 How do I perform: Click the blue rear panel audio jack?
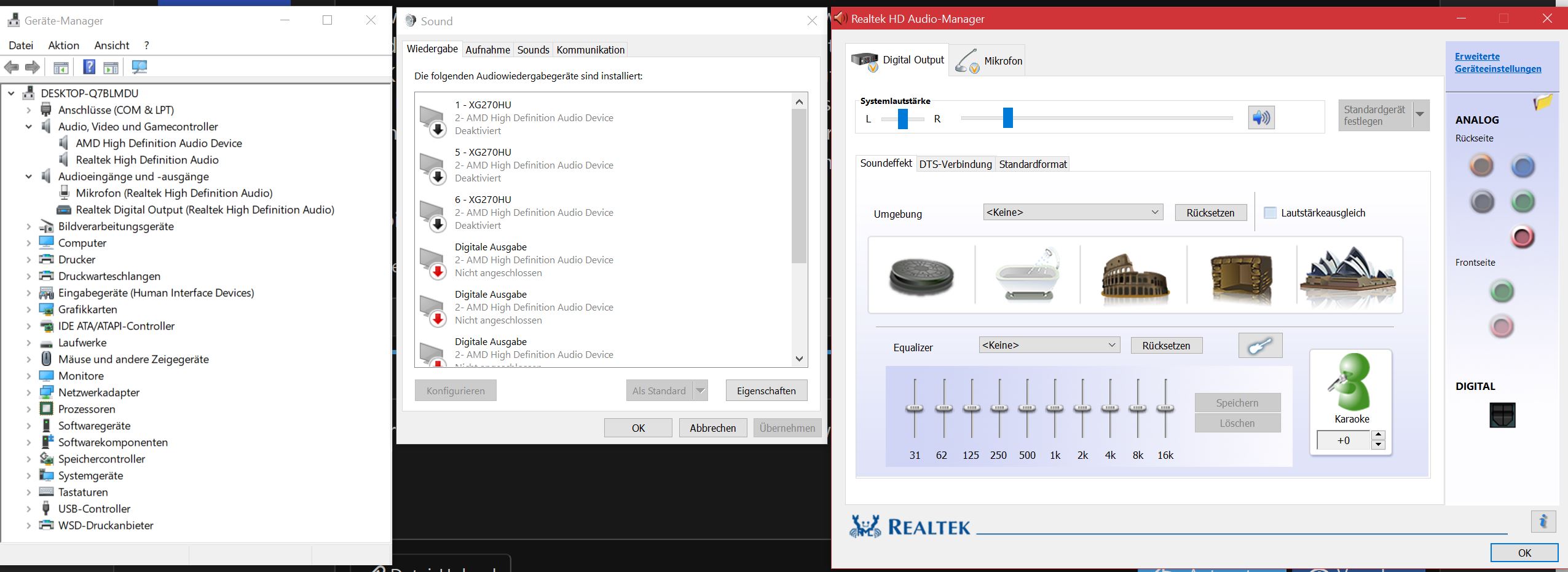(1523, 165)
